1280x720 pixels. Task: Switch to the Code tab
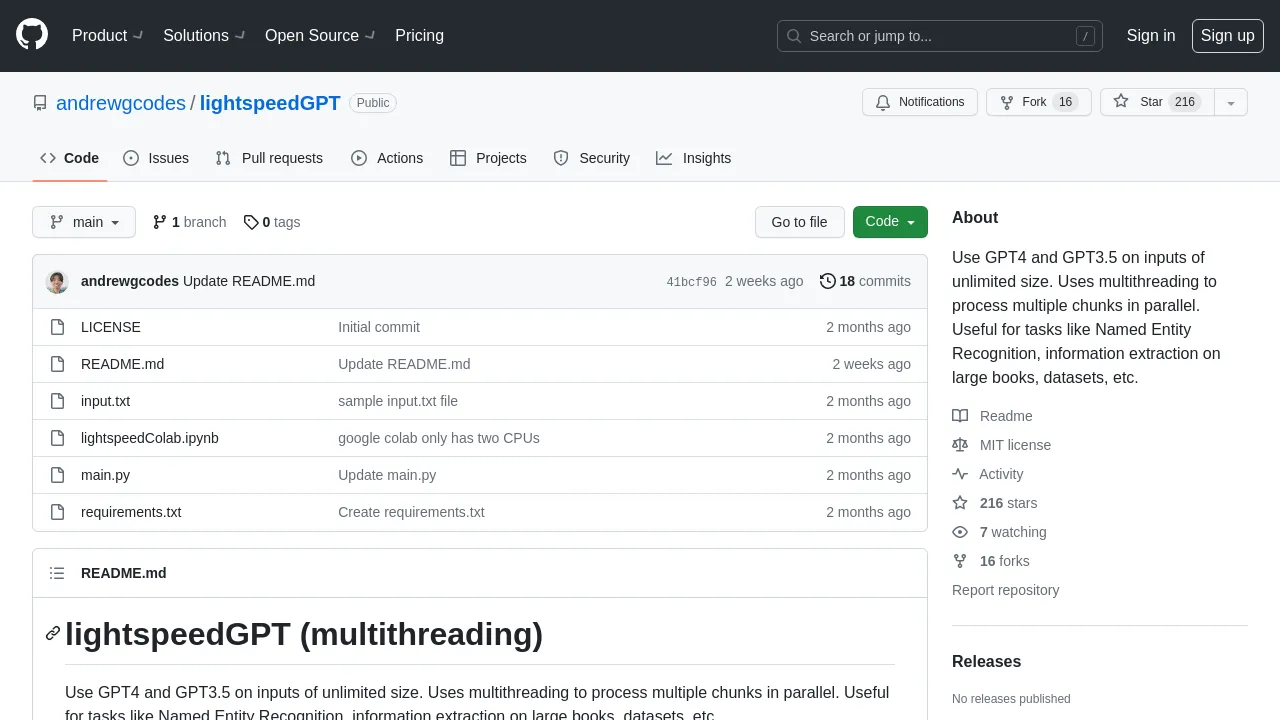[70, 158]
